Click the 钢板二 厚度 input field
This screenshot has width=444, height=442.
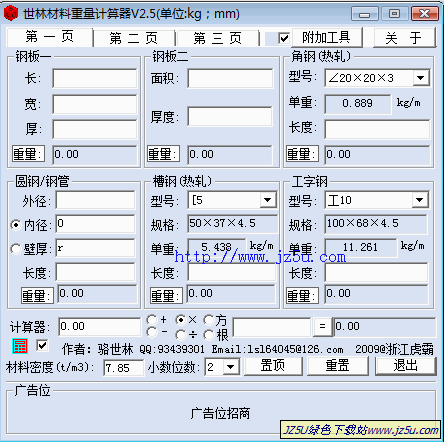[x=230, y=116]
